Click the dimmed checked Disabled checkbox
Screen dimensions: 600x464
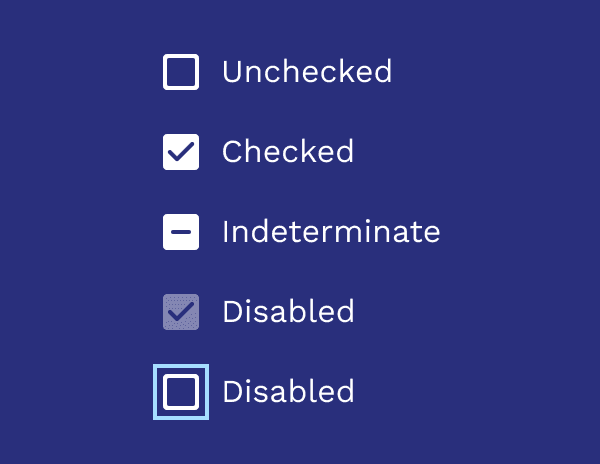pos(181,312)
